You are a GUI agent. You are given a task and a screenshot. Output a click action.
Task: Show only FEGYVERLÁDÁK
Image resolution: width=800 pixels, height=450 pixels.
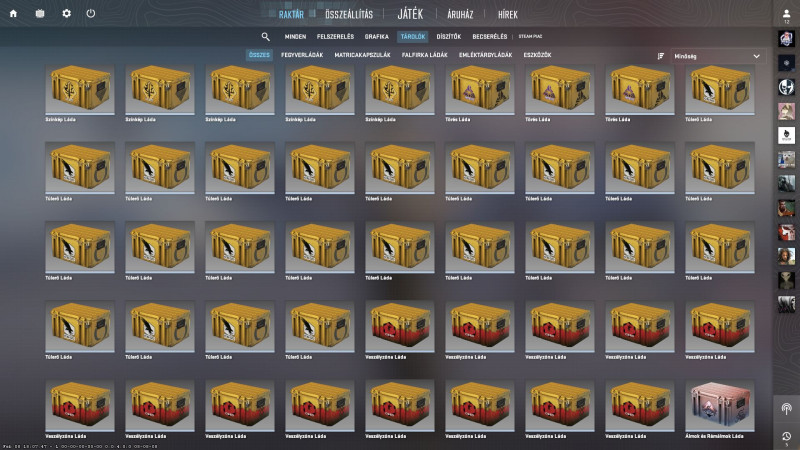(302, 55)
